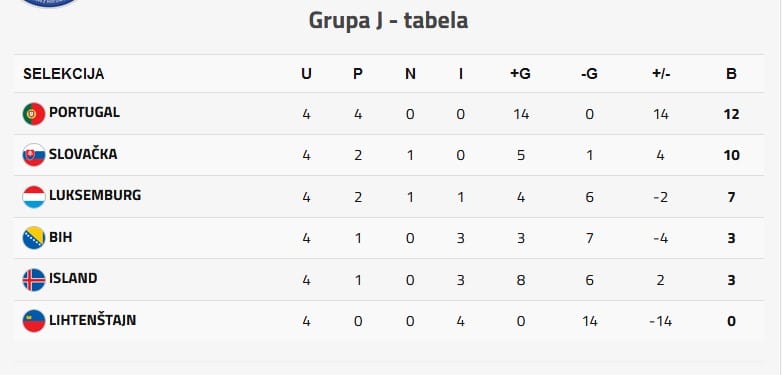The width and height of the screenshot is (782, 375).
Task: Click the SELEKCIJA column header
Action: click(x=63, y=74)
